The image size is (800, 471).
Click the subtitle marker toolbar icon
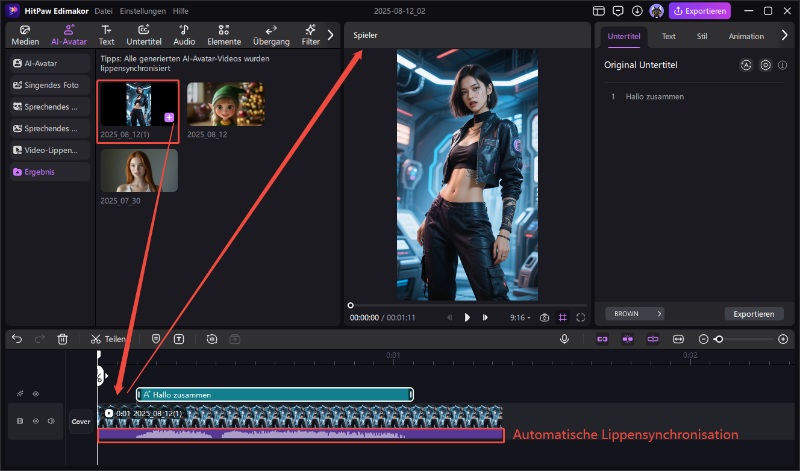click(x=156, y=339)
